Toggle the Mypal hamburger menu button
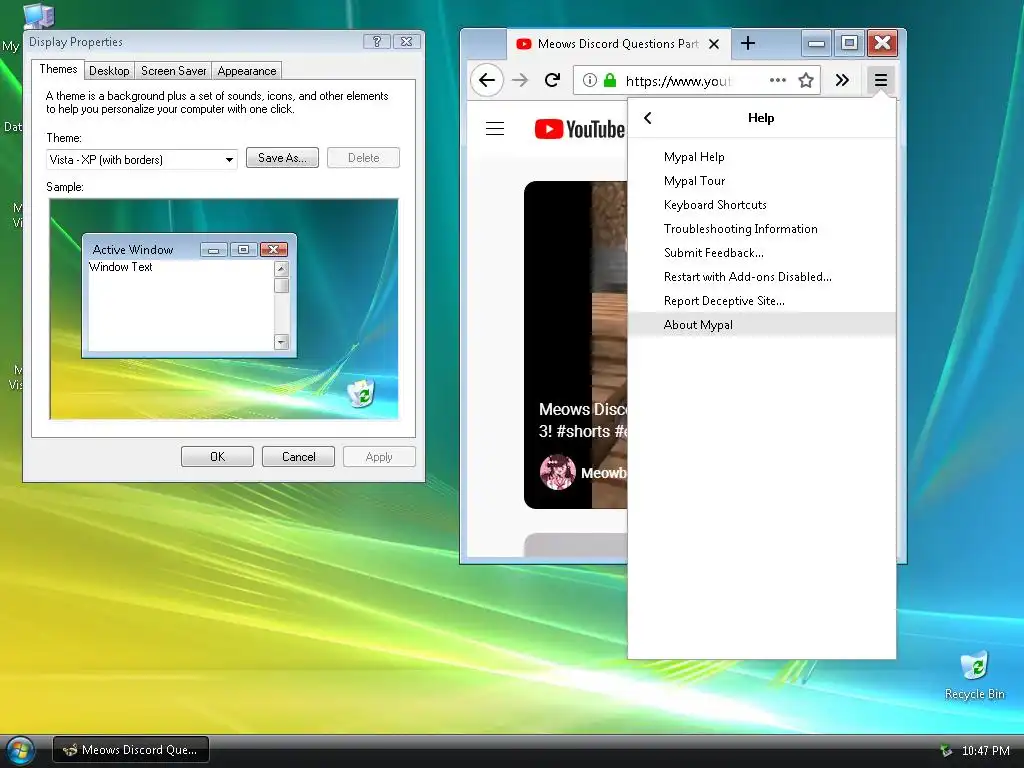This screenshot has width=1024, height=768. pyautogui.click(x=880, y=80)
